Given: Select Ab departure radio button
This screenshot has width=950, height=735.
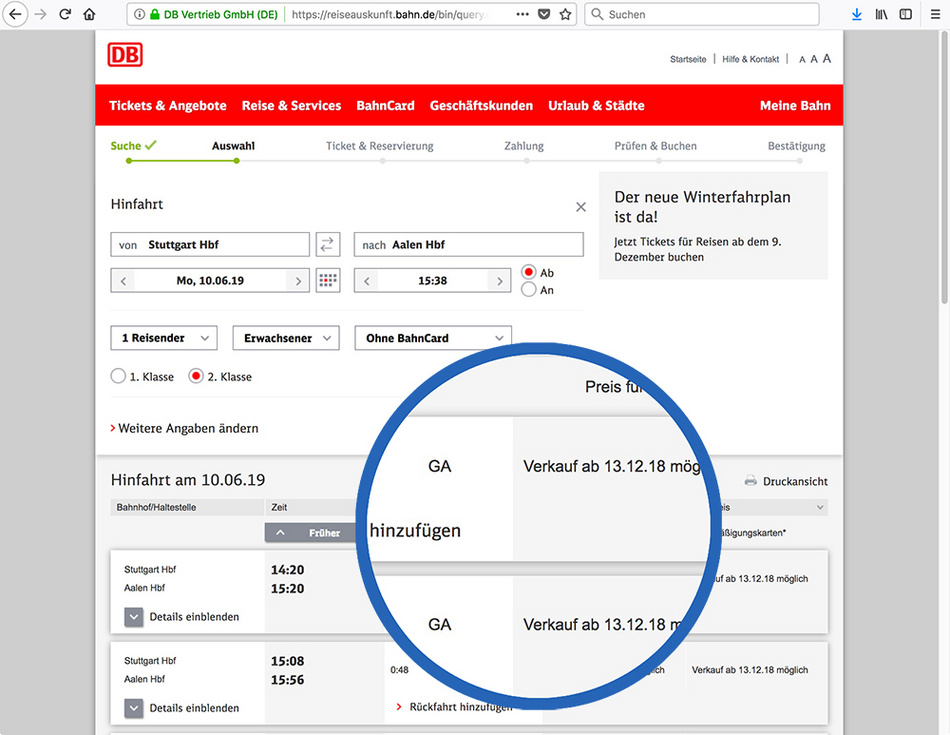Looking at the screenshot, I should tap(528, 272).
